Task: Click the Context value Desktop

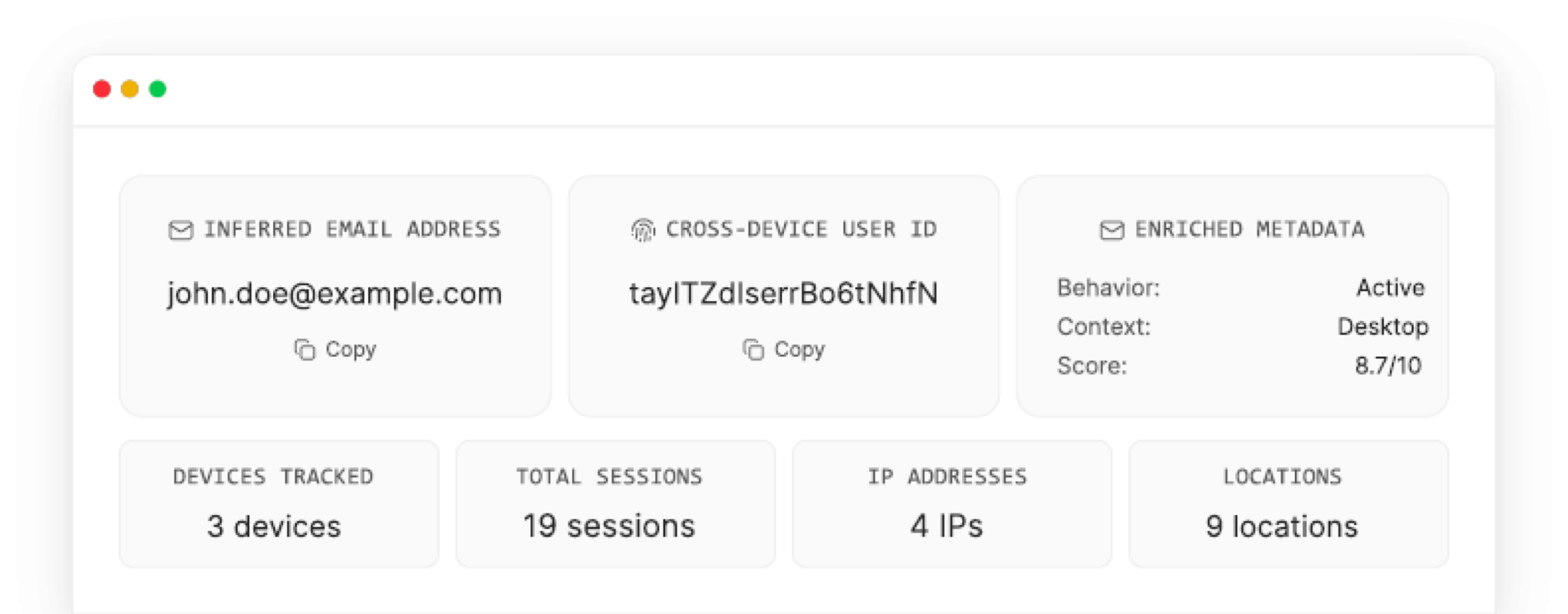Action: (1382, 327)
